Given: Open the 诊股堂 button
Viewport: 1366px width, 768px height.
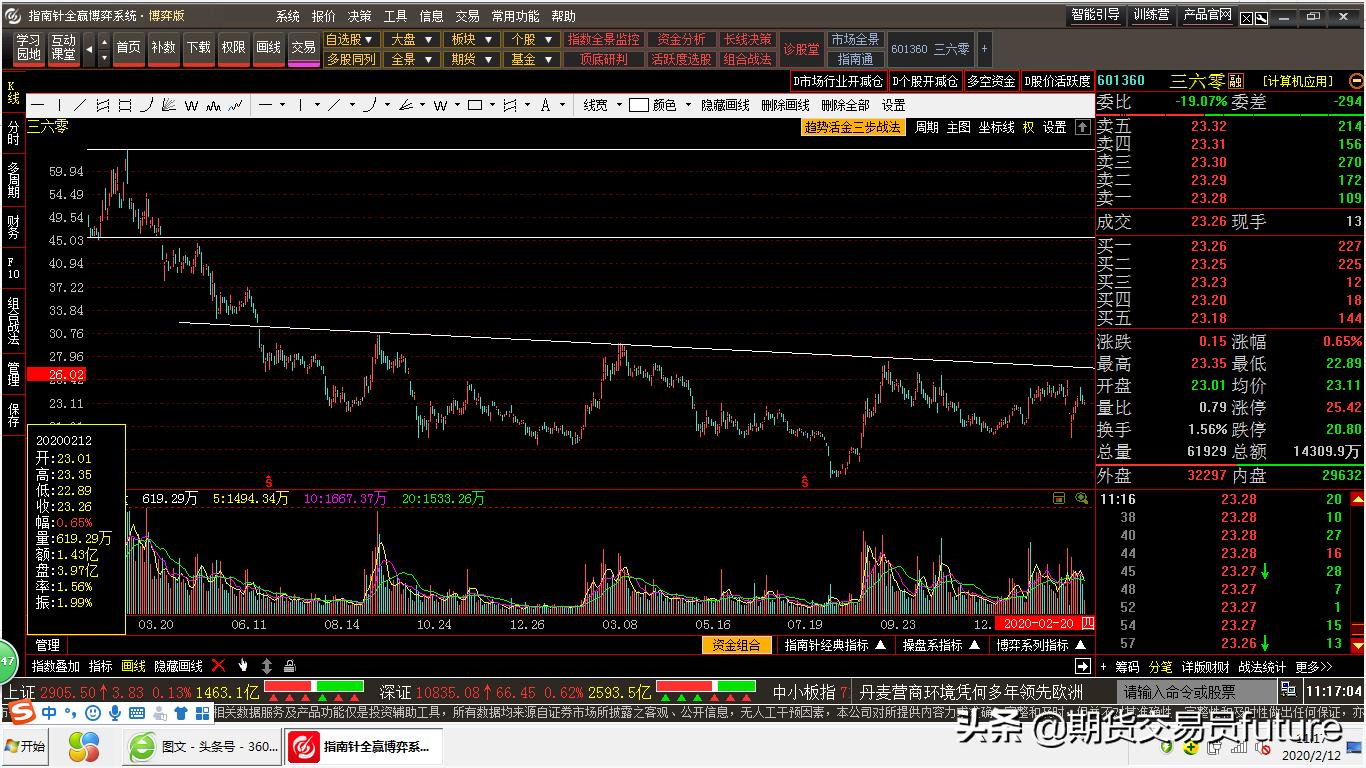Looking at the screenshot, I should click(801, 49).
